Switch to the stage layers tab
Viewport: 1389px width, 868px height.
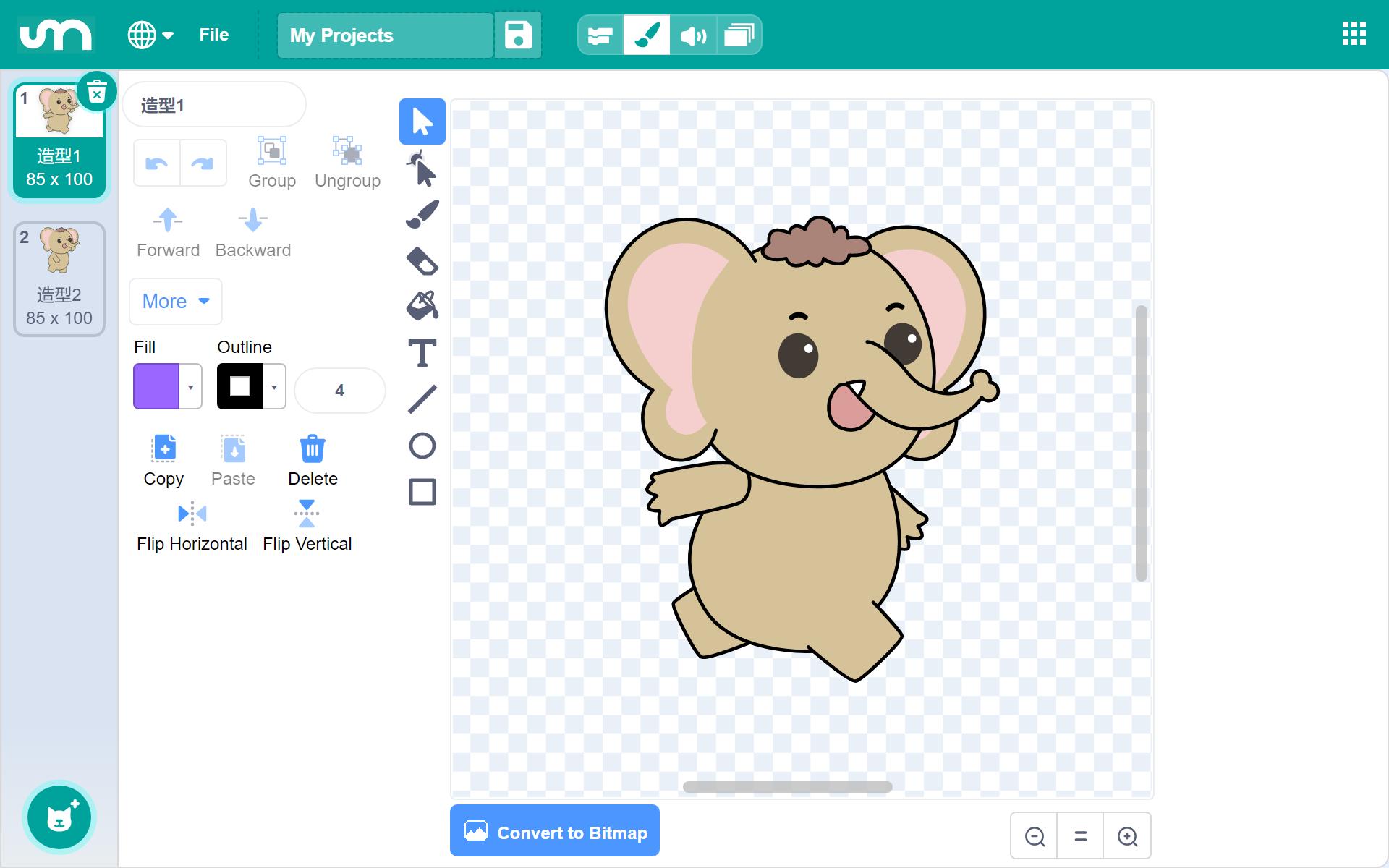point(739,35)
